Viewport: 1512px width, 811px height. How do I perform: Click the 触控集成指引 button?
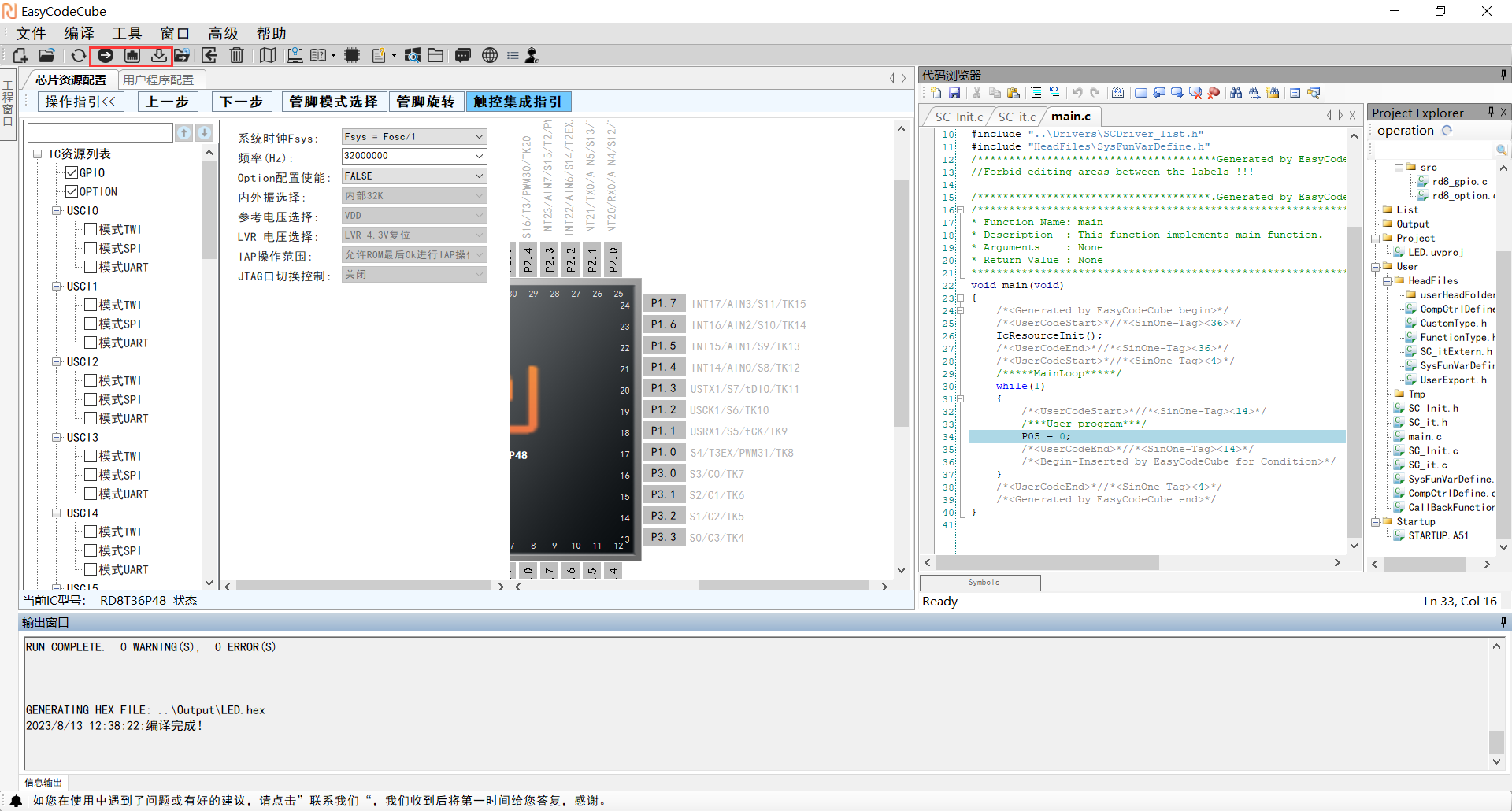pos(518,102)
